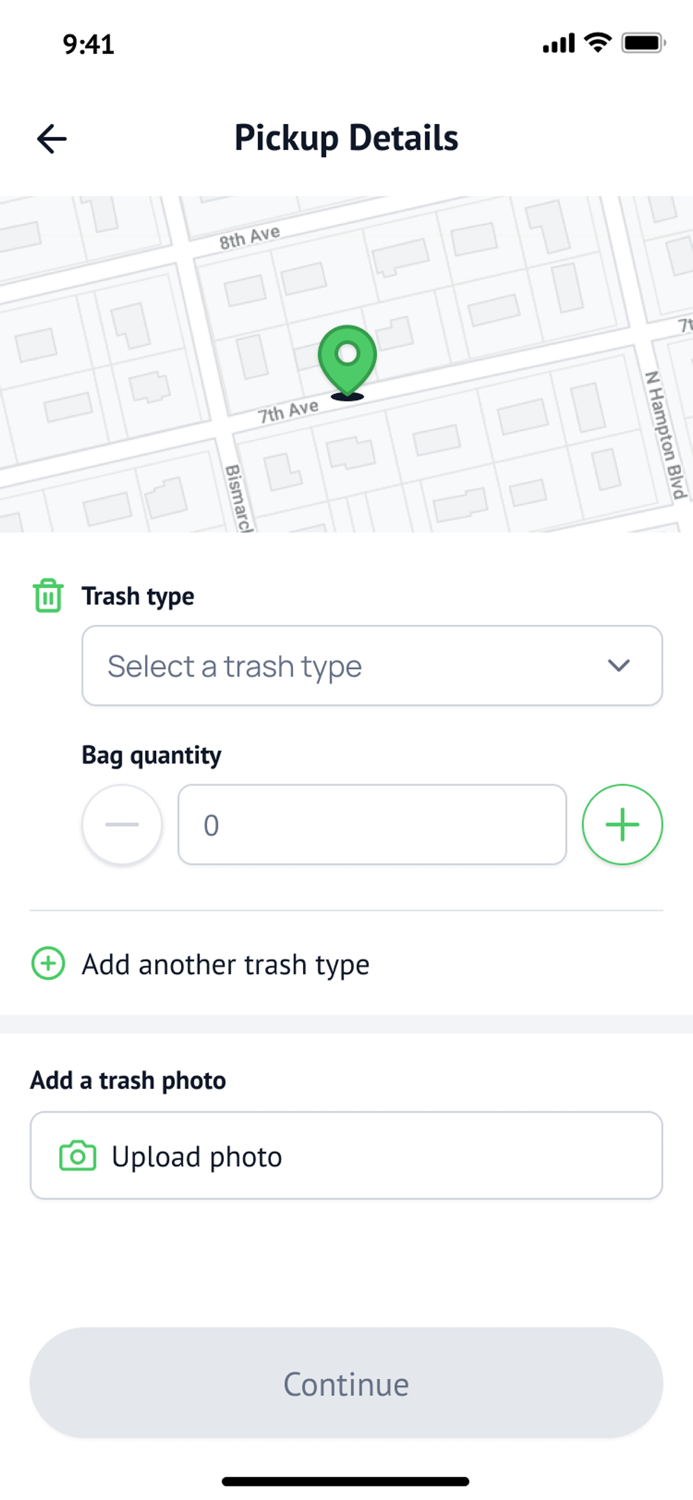Click the bag quantity input field
Image resolution: width=693 pixels, height=1500 pixels.
point(372,824)
